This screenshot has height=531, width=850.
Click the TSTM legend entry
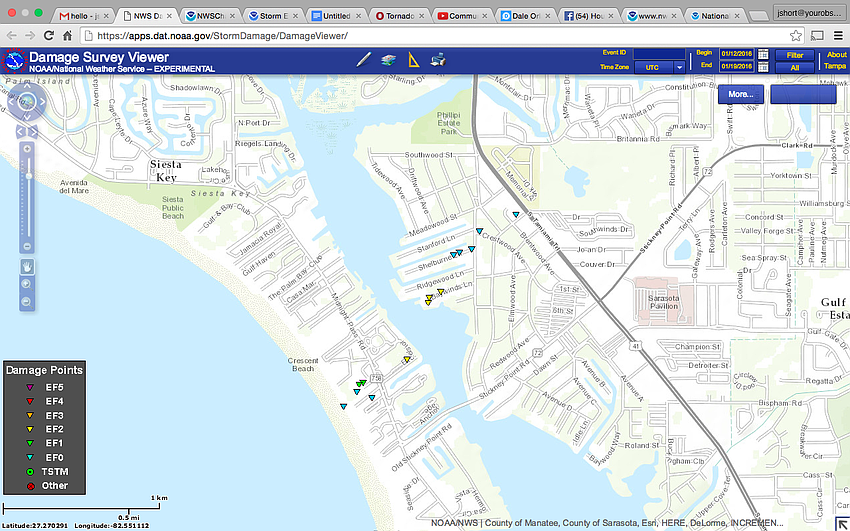(x=47, y=472)
